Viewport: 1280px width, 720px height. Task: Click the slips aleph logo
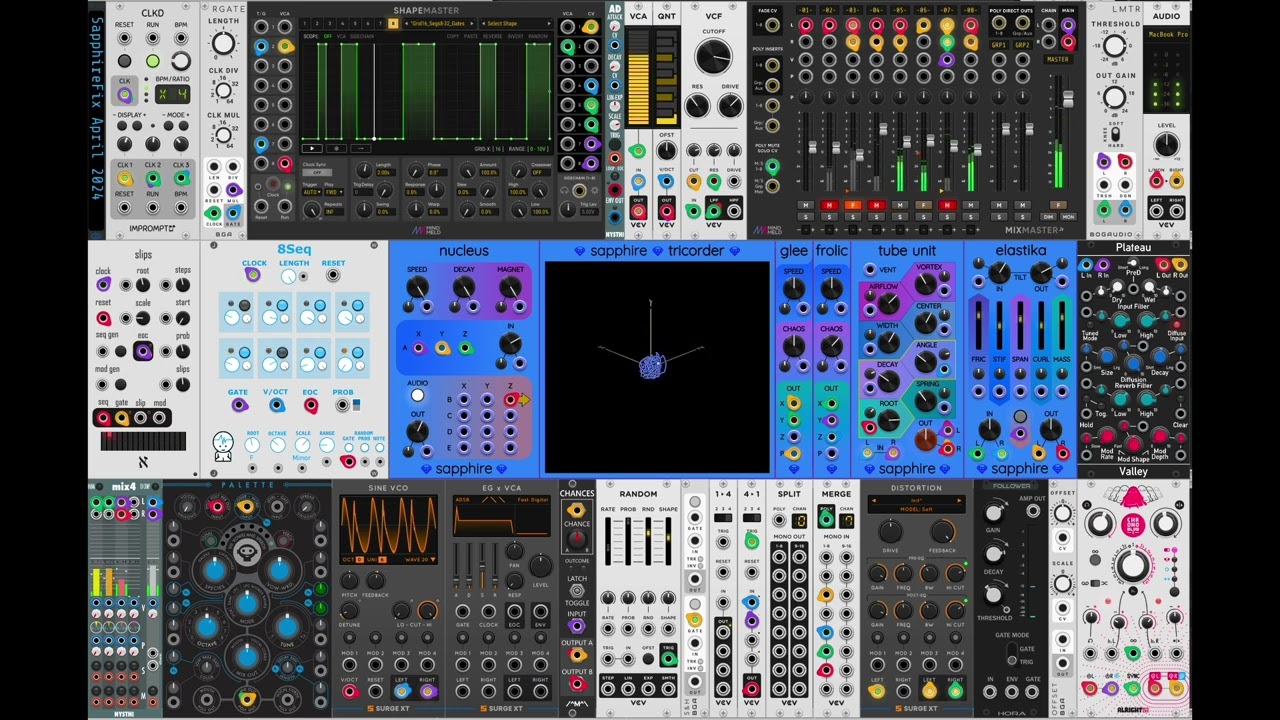(x=143, y=462)
